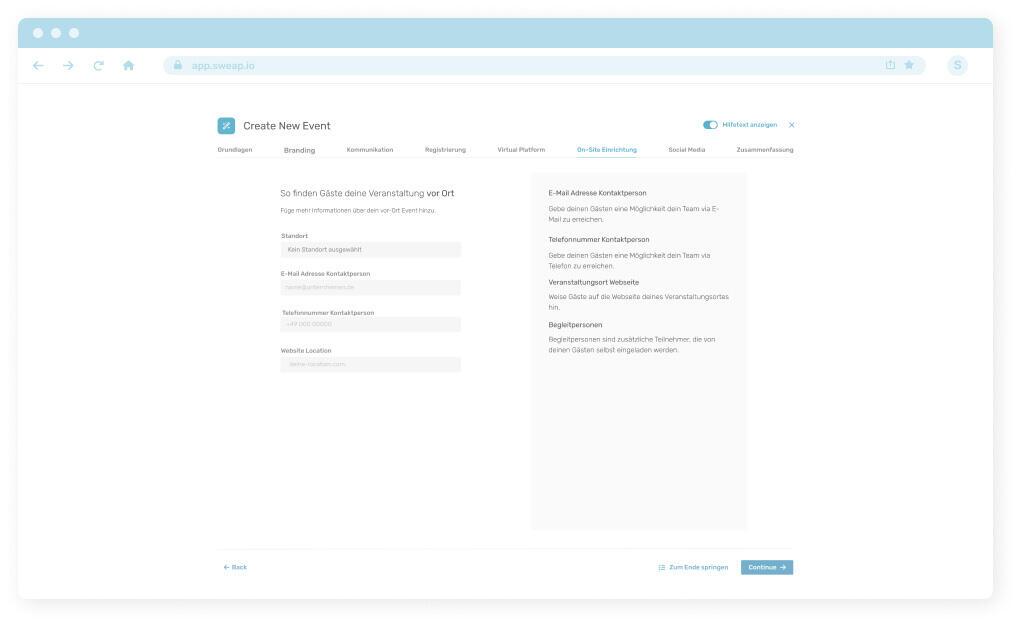Viewport: 1019px width, 625px height.
Task: Click the Back link
Action: [x=235, y=567]
